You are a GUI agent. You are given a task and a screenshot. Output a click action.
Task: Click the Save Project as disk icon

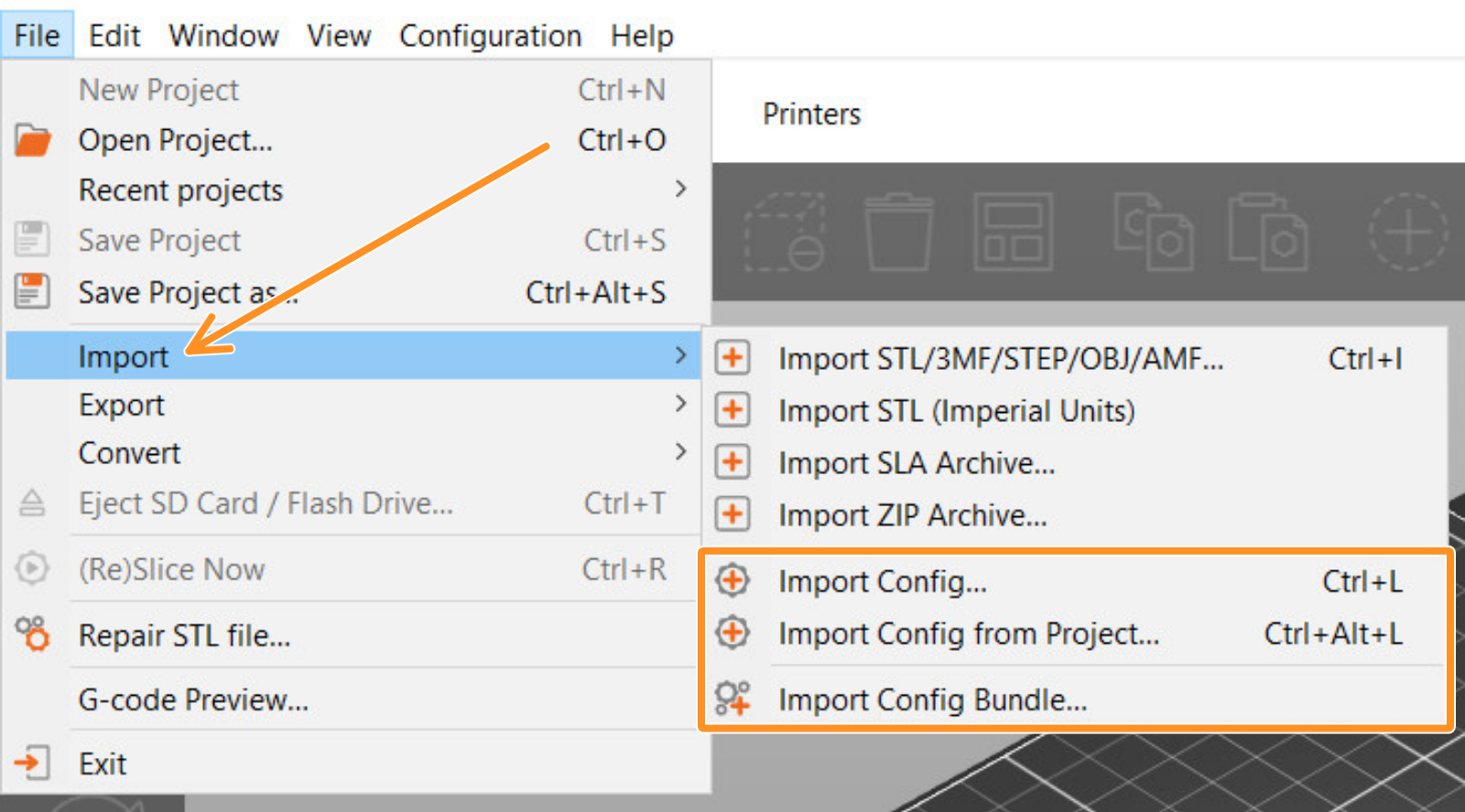tap(33, 292)
